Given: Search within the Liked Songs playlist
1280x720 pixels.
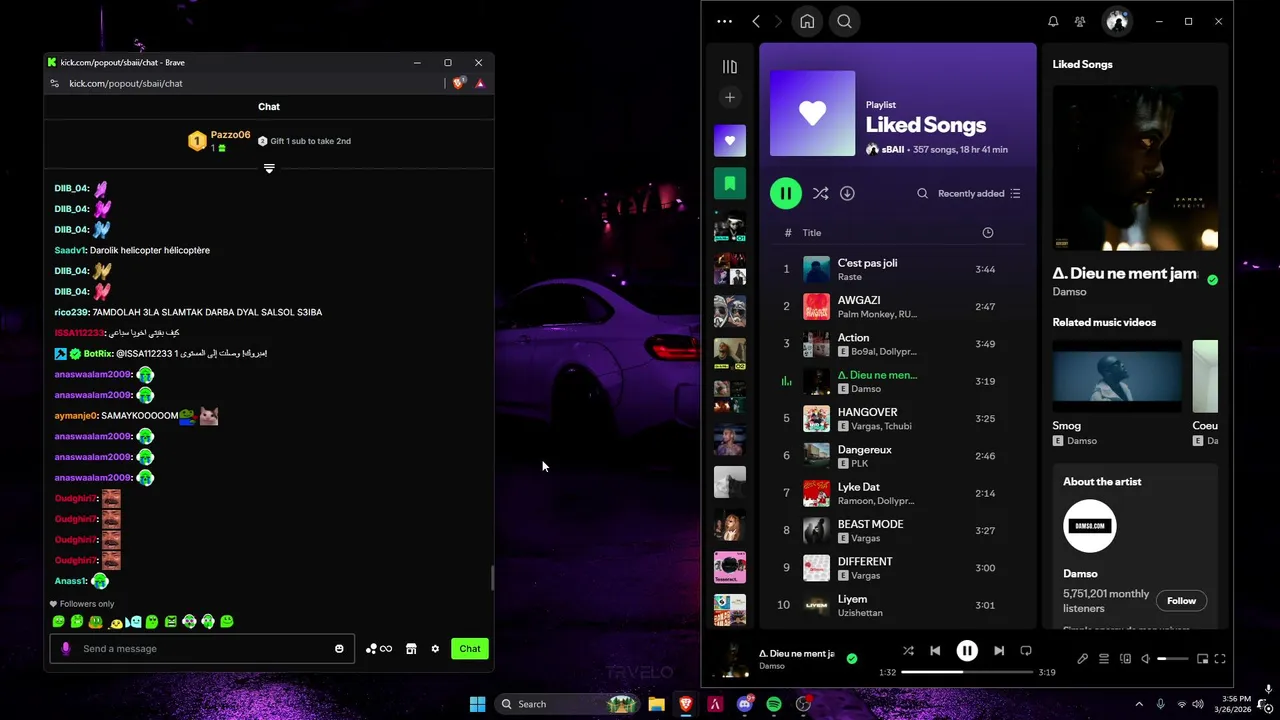Looking at the screenshot, I should click(x=922, y=193).
